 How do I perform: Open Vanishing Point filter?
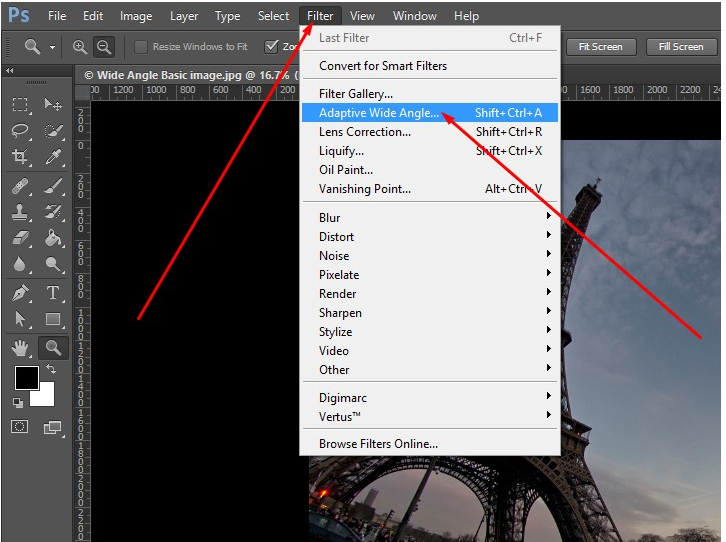click(x=430, y=188)
